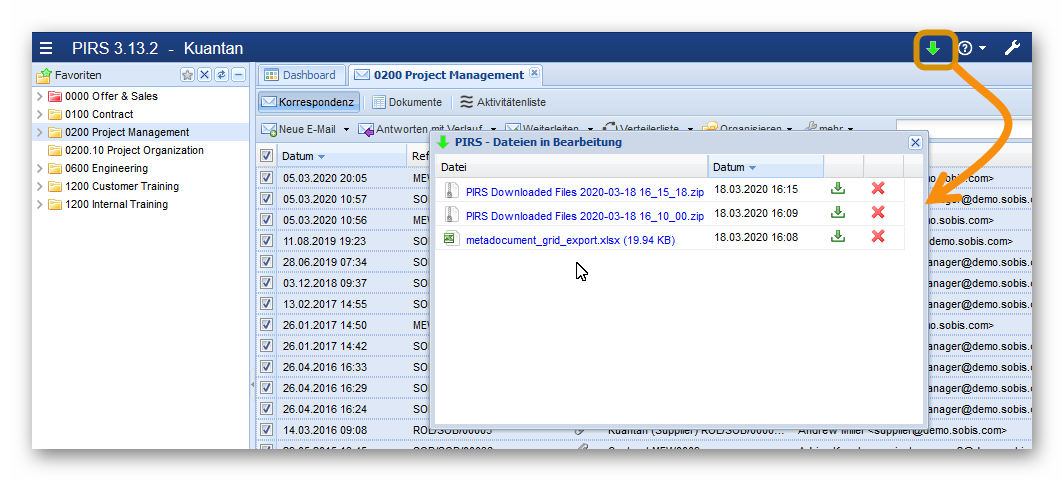This screenshot has width=1064, height=481.
Task: Click the Favoriten star folder icon
Action: pos(43,75)
